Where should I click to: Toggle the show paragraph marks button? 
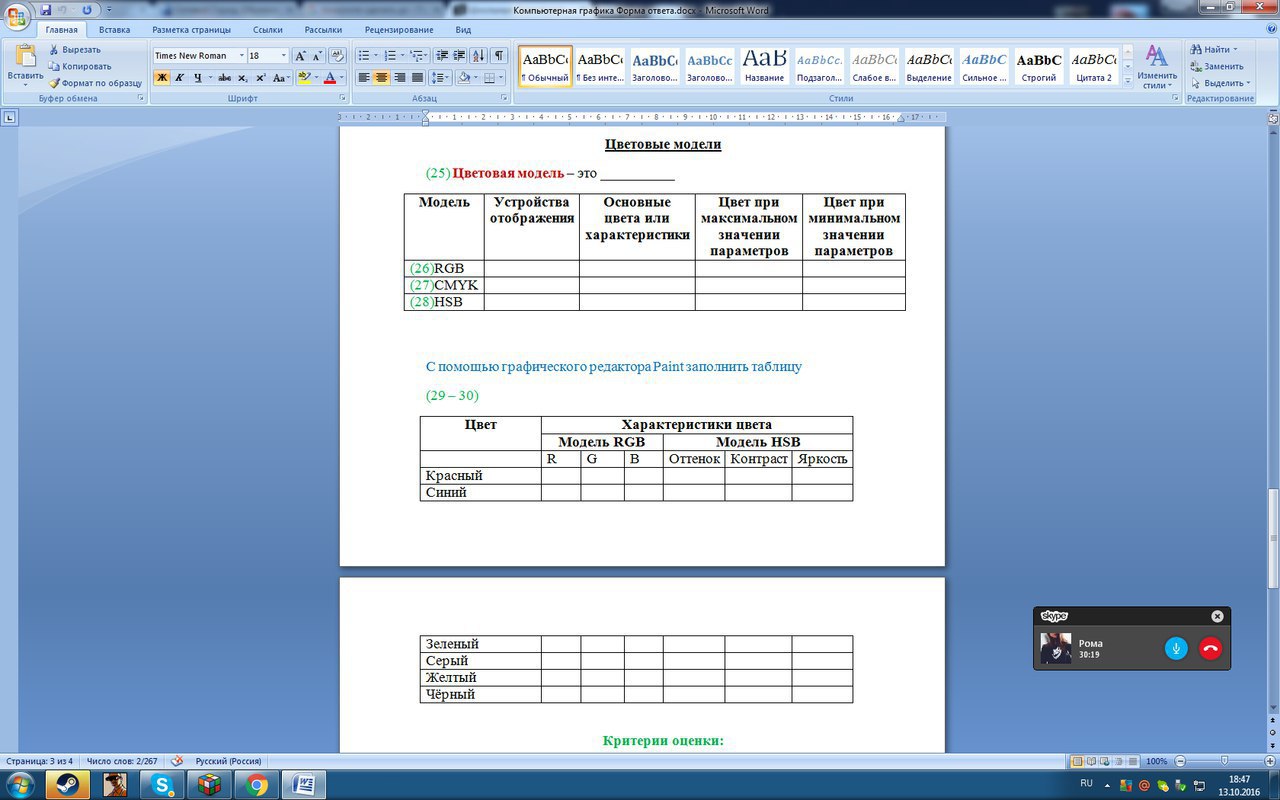pyautogui.click(x=499, y=56)
